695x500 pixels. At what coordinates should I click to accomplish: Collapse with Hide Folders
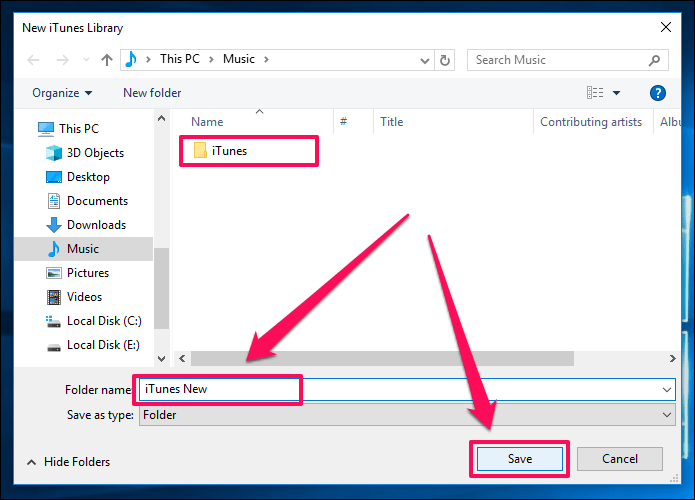(68, 462)
